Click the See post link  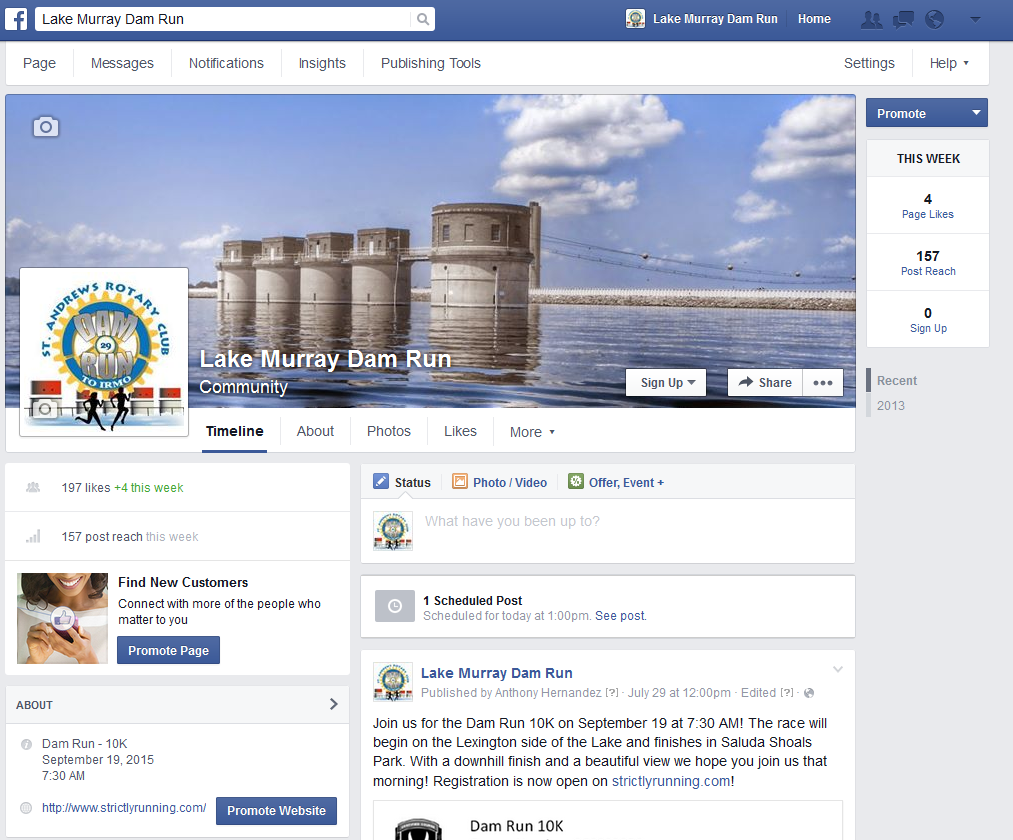pos(620,616)
